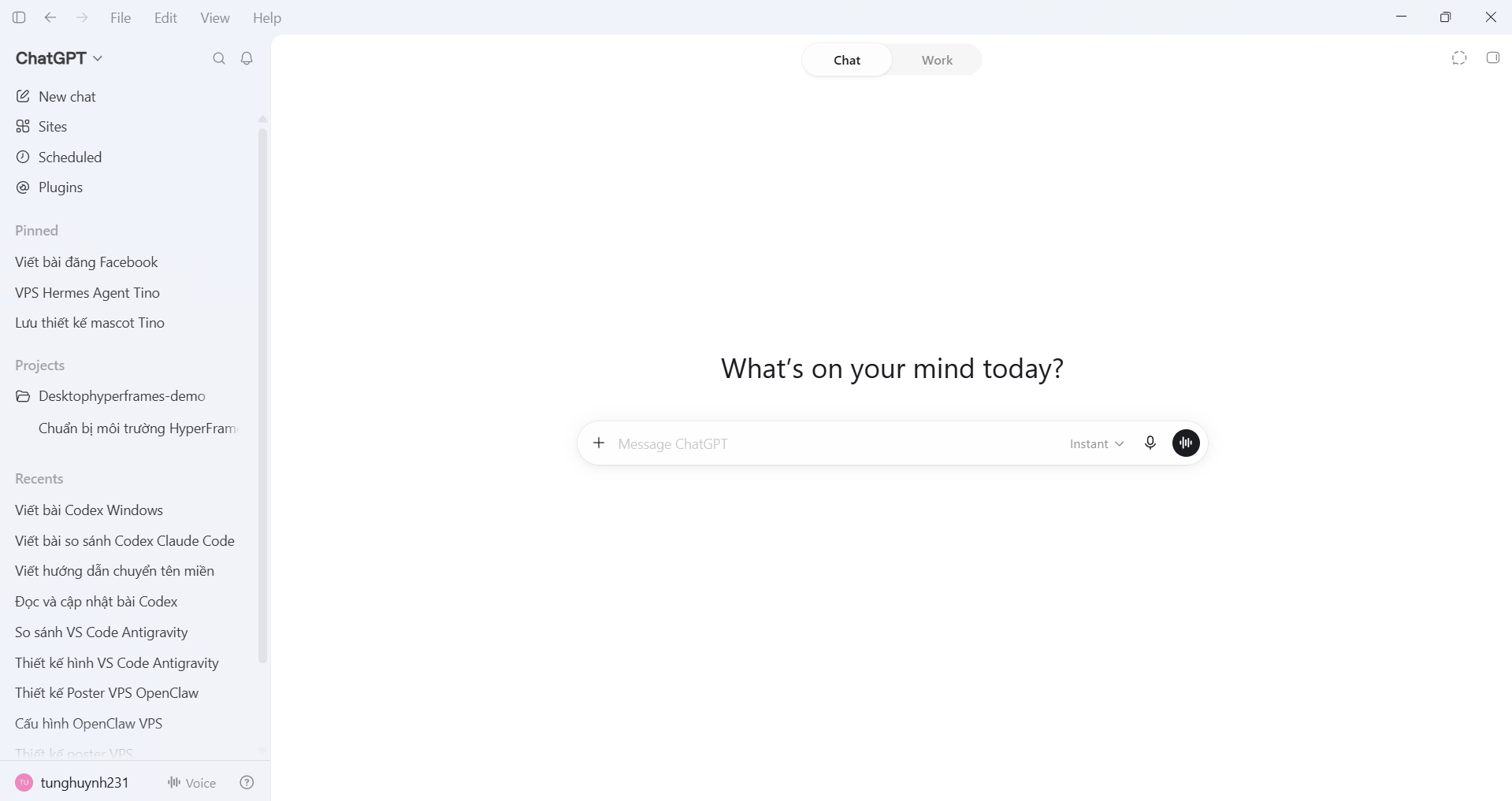Open the search chats magnifier icon
Viewport: 1512px width, 801px height.
(x=219, y=58)
